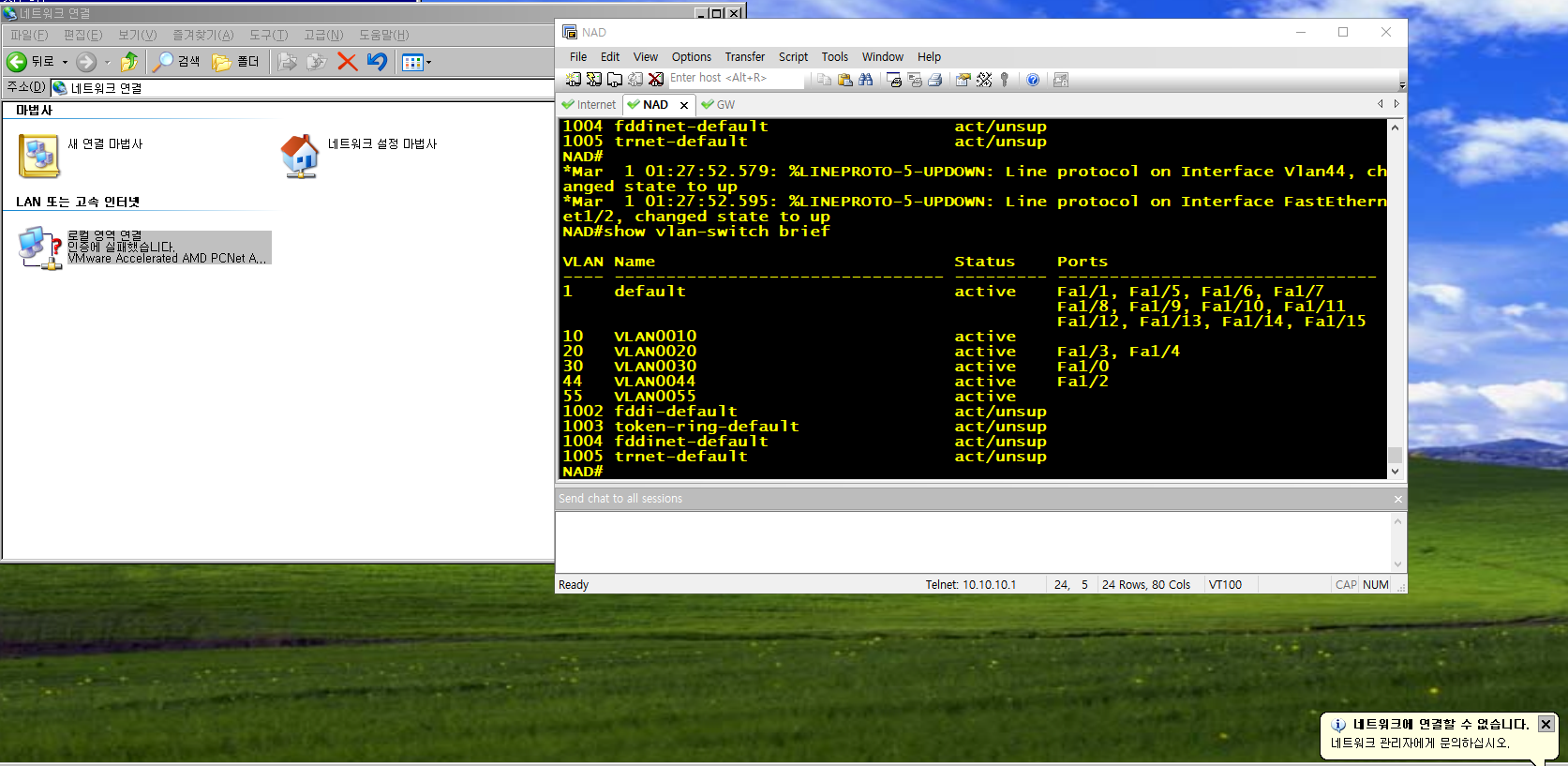1568x766 pixels.
Task: Click the Move To folder icon
Action: click(x=287, y=62)
